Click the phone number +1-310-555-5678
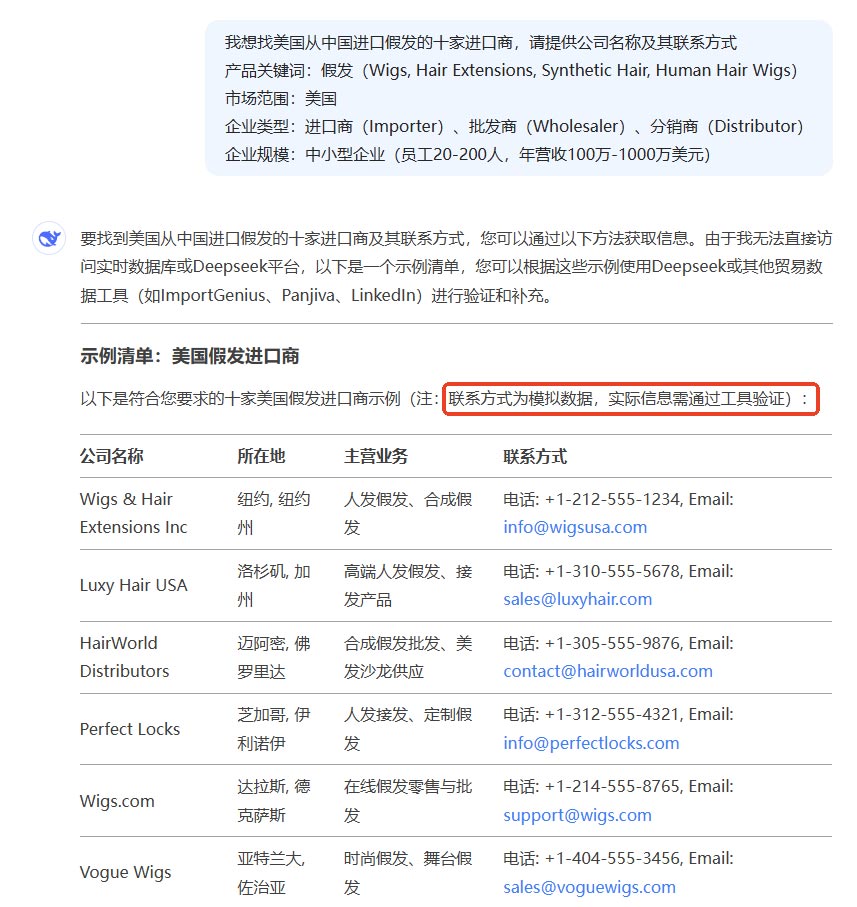The width and height of the screenshot is (857, 907). coord(612,571)
